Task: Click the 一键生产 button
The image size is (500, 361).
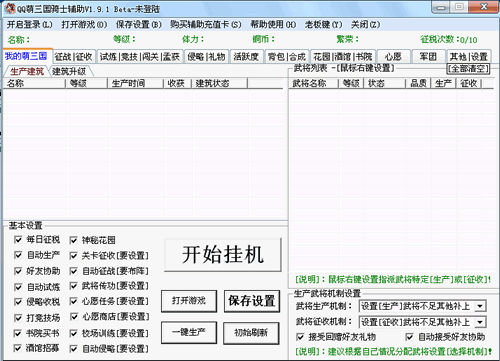Action: tap(189, 333)
